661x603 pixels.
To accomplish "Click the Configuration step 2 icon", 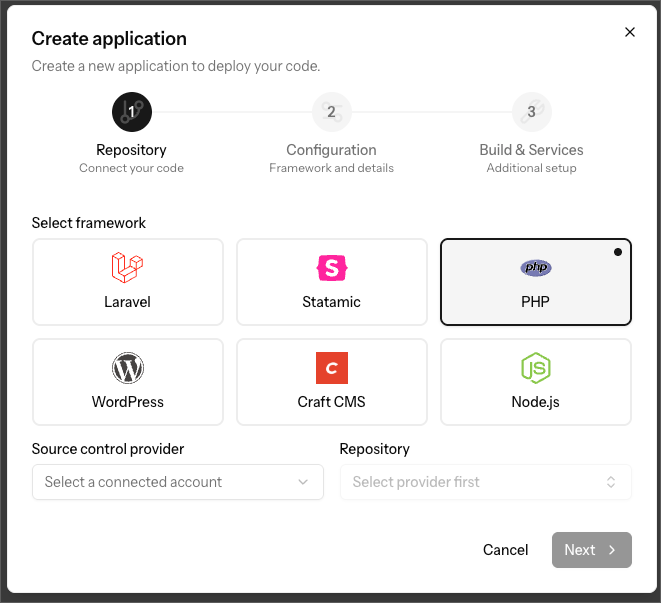I will (331, 112).
